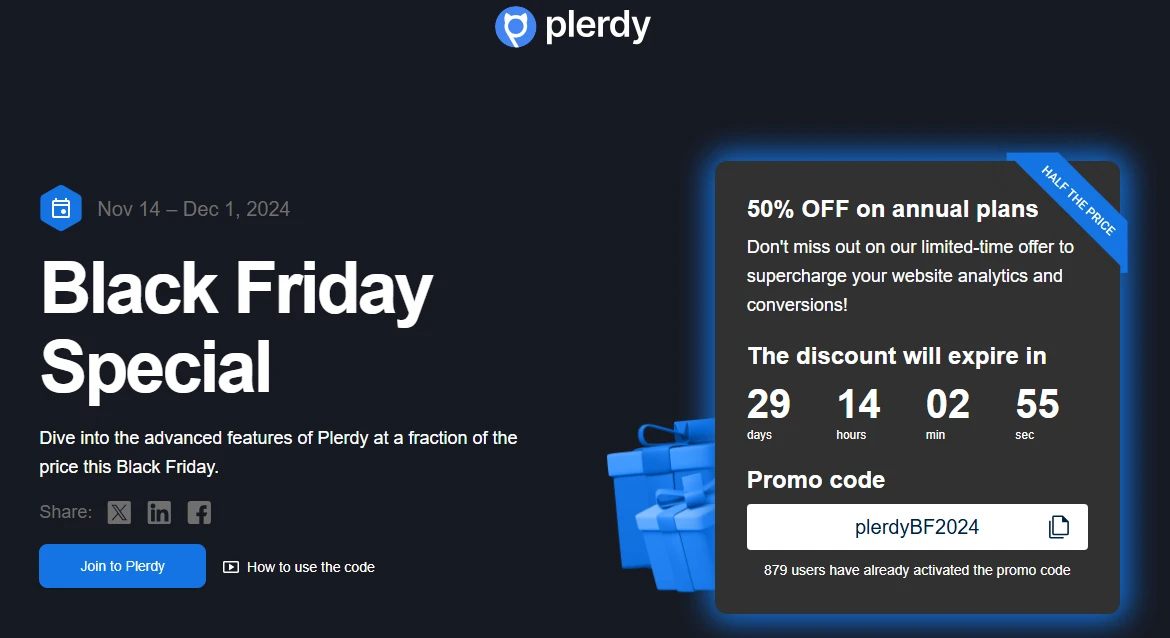Share the offer on LinkedIn
Image resolution: width=1170 pixels, height=638 pixels.
159,513
